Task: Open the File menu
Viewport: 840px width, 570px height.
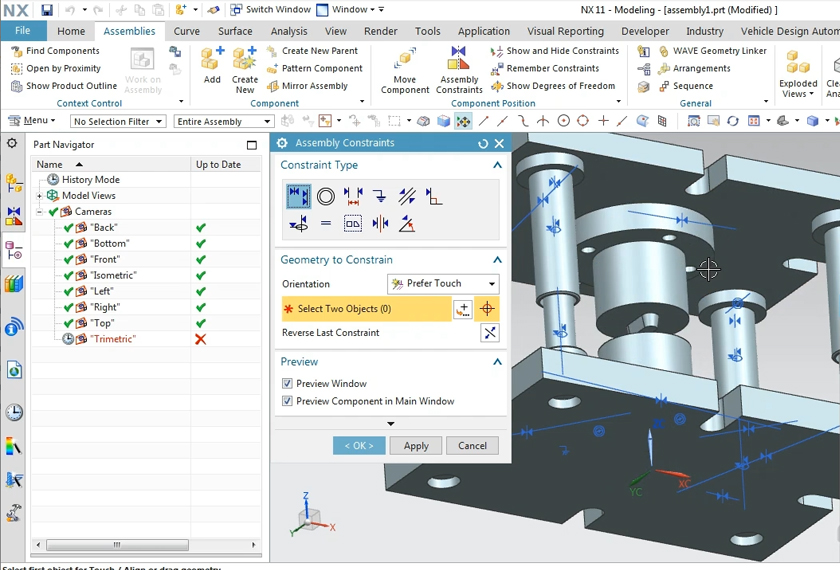Action: 22,31
